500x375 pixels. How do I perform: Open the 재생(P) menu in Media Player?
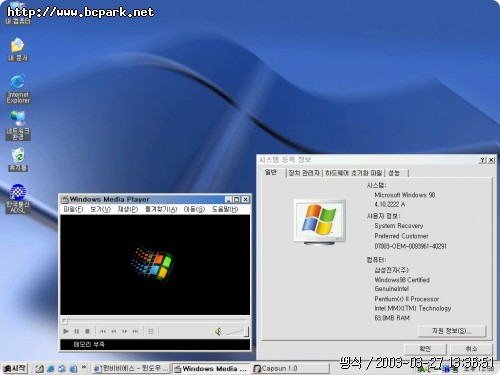tap(128, 209)
